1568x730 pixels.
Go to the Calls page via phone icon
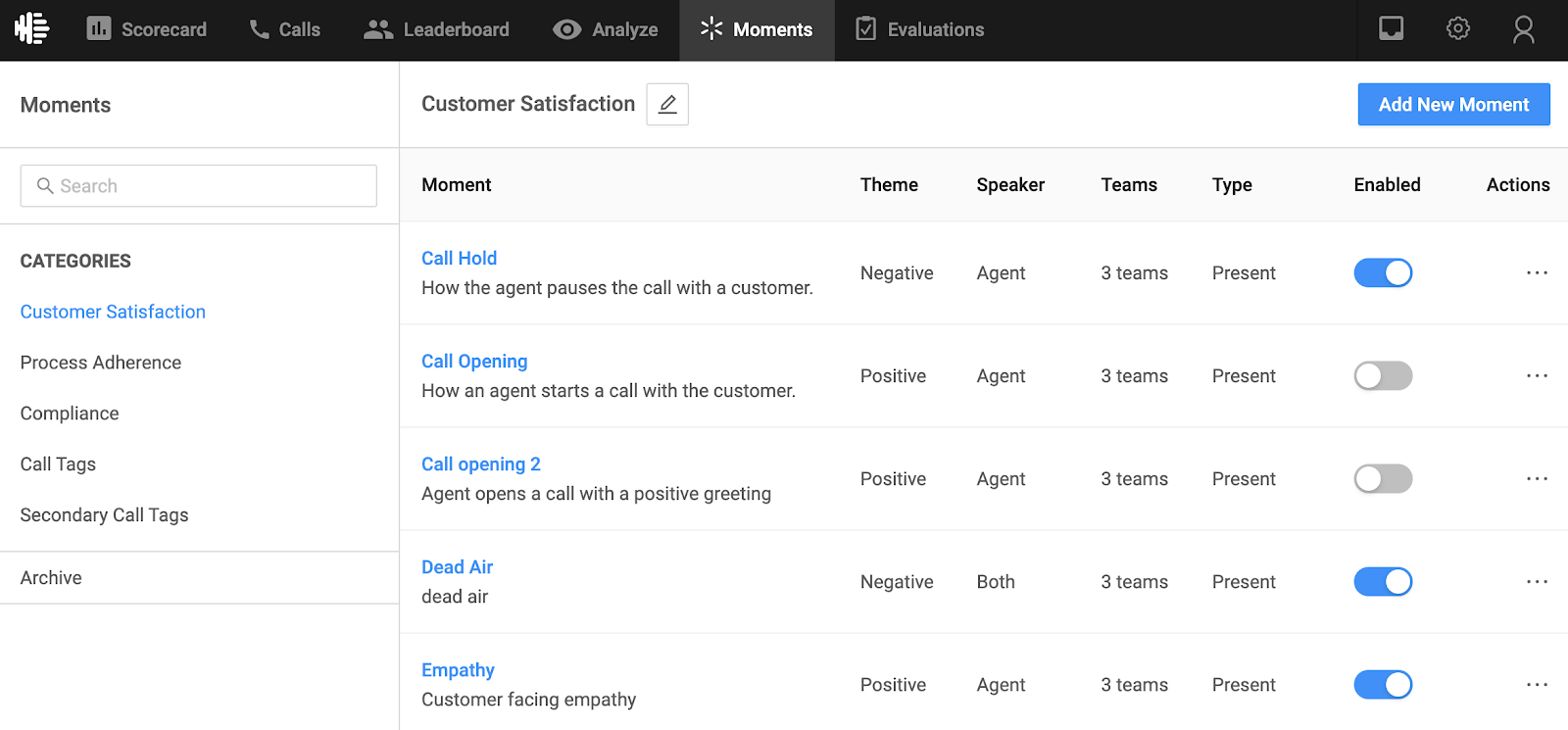(x=284, y=29)
